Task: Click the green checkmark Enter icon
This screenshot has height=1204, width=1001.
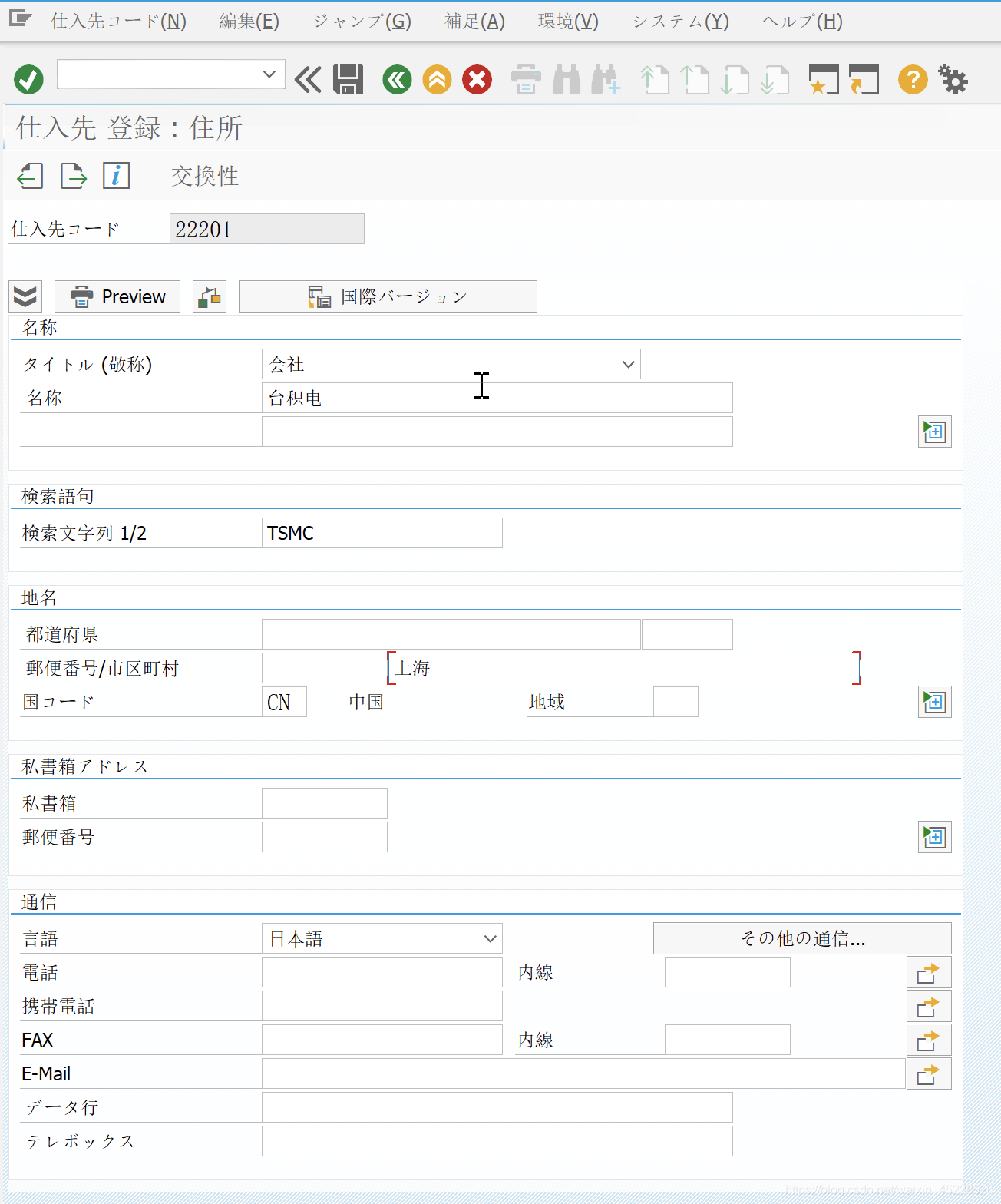Action: pos(28,79)
